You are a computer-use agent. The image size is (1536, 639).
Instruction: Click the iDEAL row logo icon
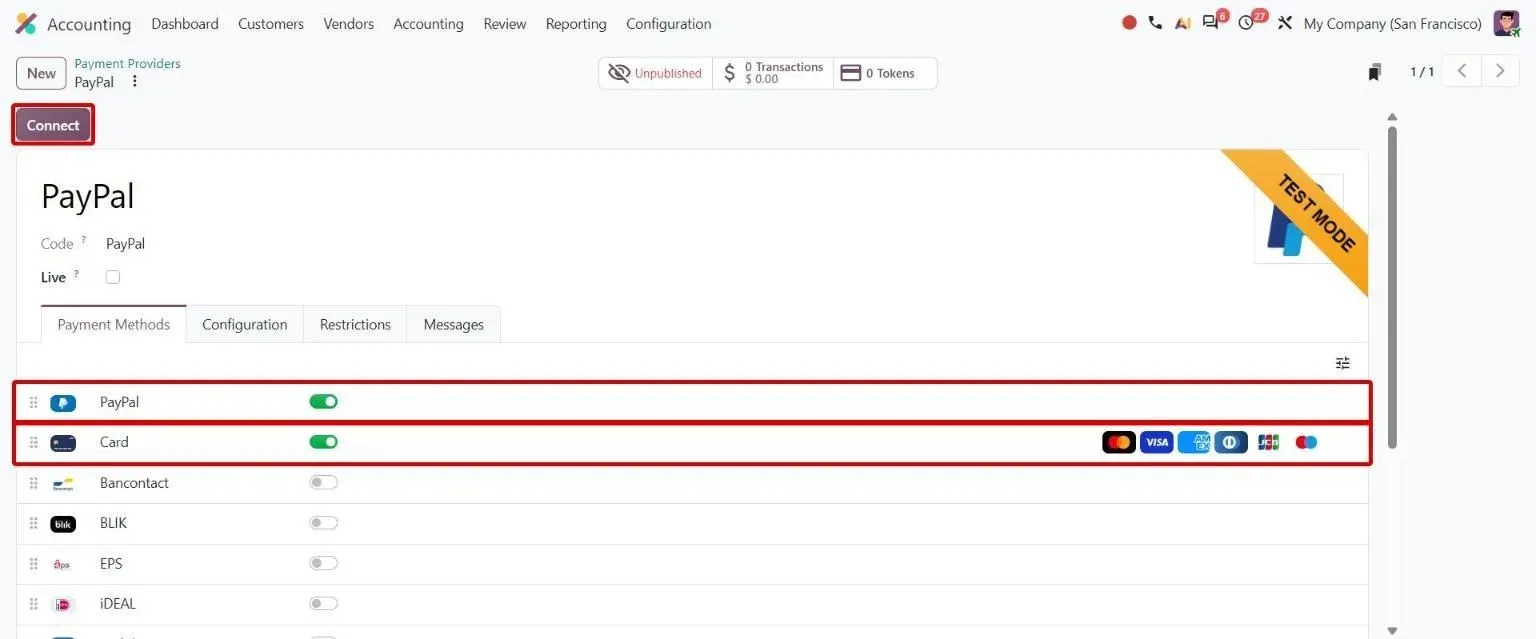[63, 605]
